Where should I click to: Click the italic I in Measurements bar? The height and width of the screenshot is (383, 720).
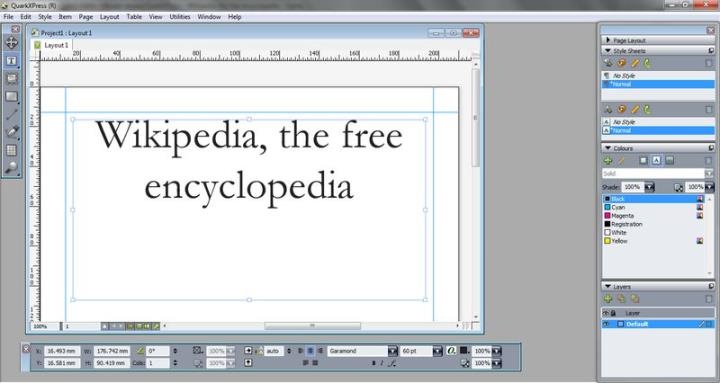coord(382,363)
